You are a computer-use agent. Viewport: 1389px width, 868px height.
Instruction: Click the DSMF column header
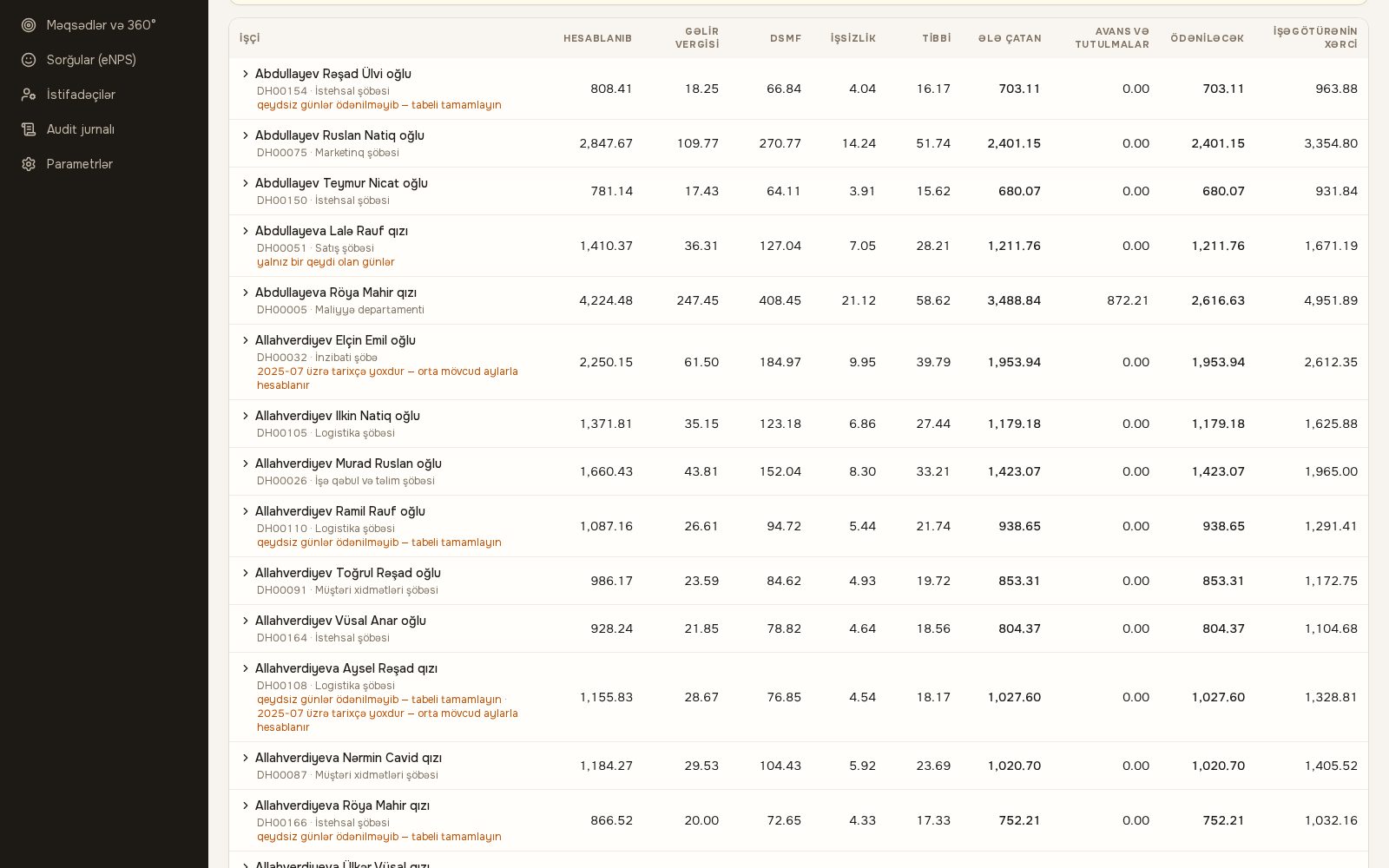tap(786, 38)
